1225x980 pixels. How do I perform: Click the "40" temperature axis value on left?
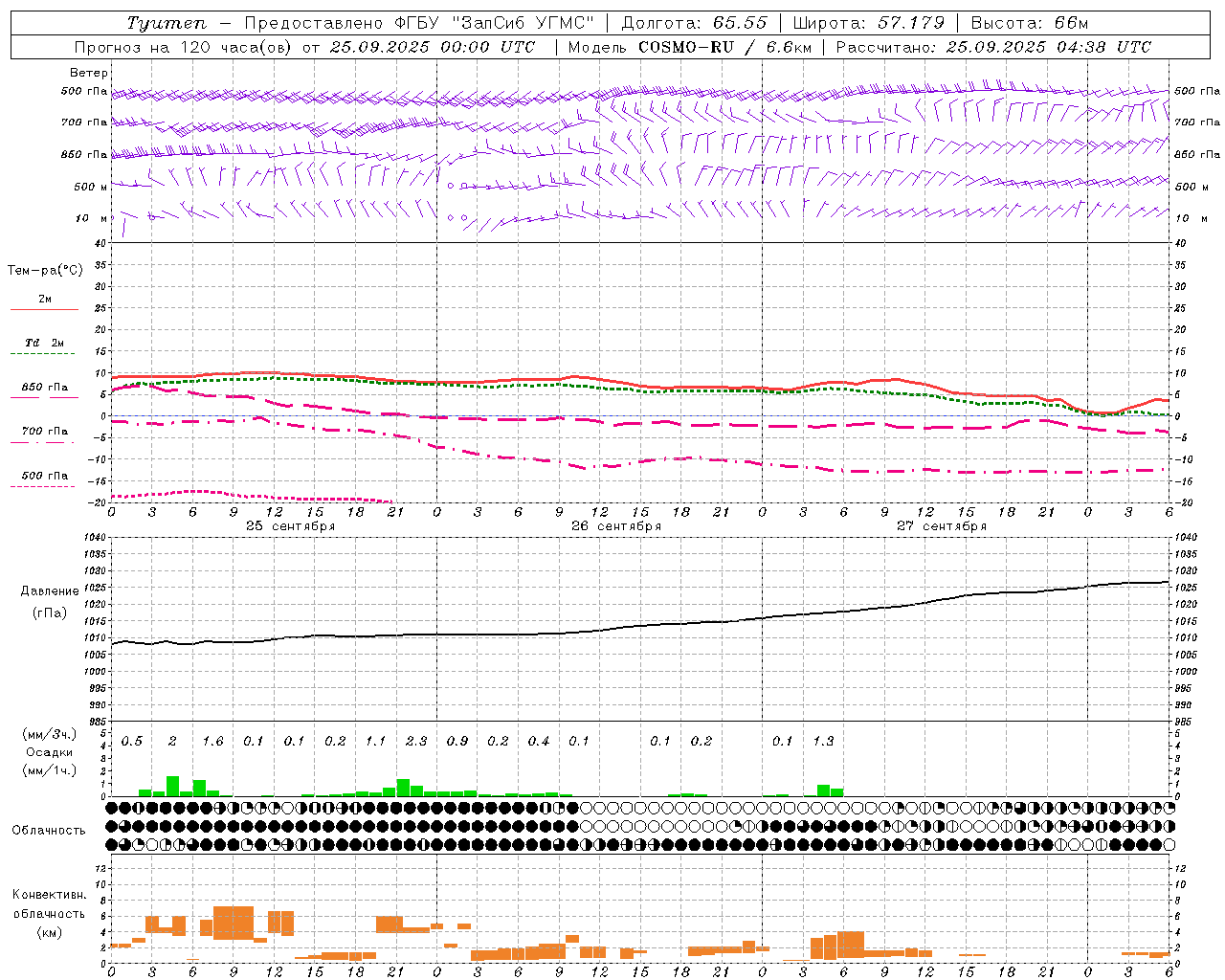coord(101,243)
